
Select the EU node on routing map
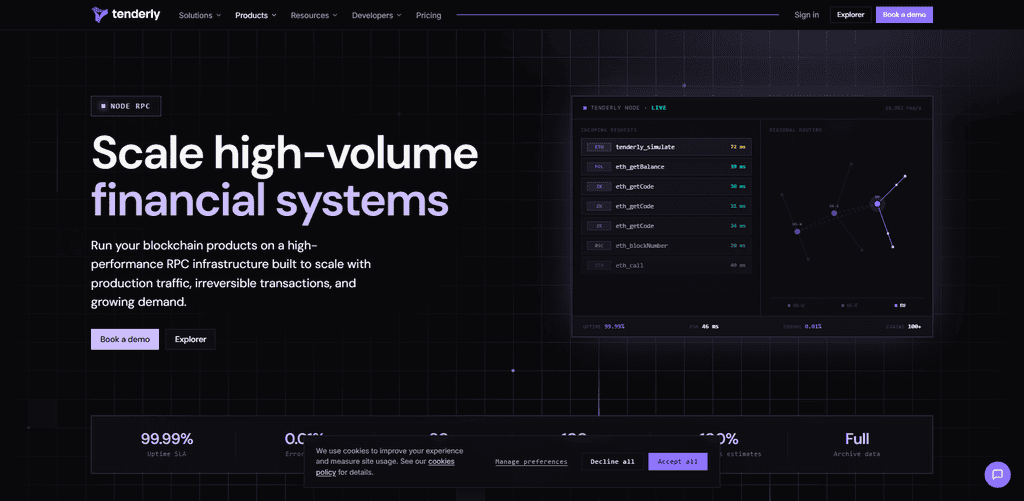click(x=877, y=204)
